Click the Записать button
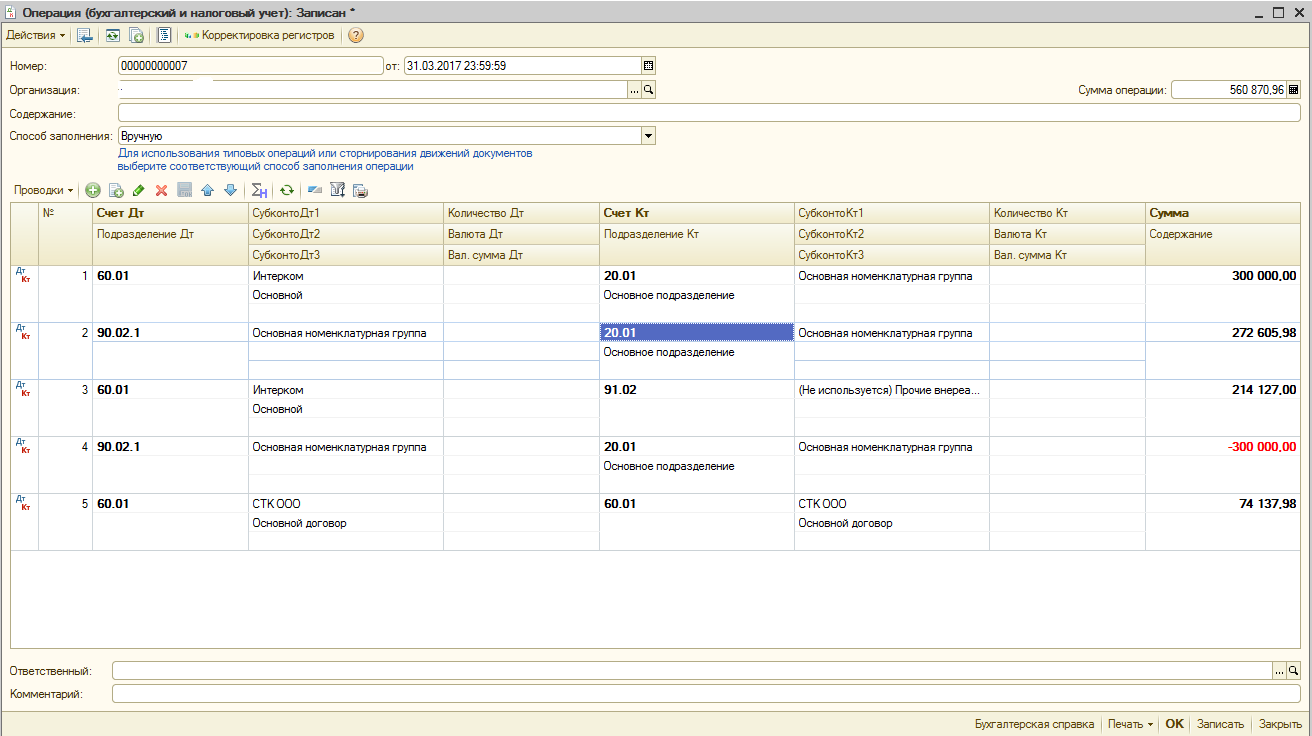The image size is (1312, 736). [1220, 724]
